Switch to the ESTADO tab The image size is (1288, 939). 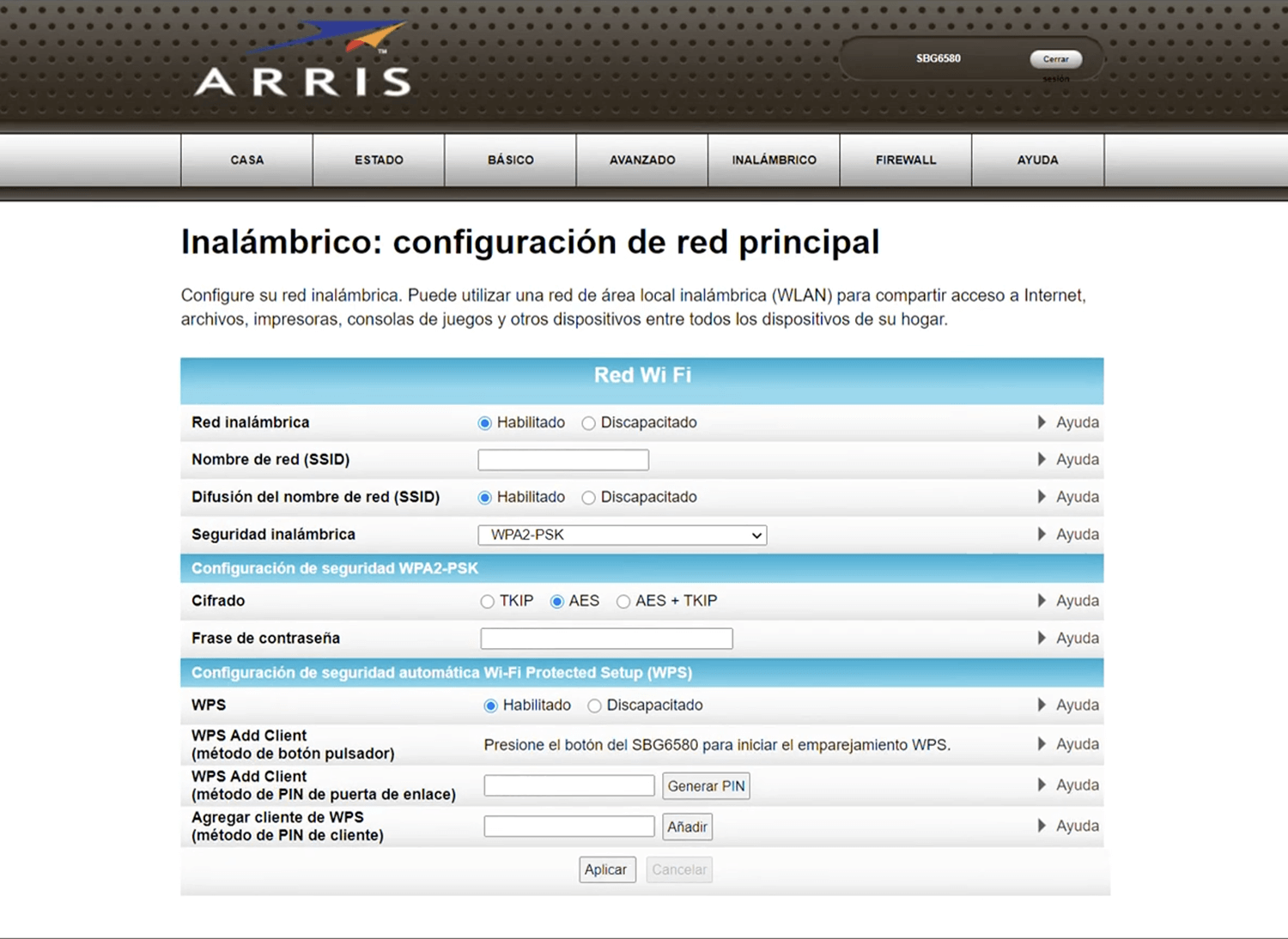pyautogui.click(x=379, y=160)
